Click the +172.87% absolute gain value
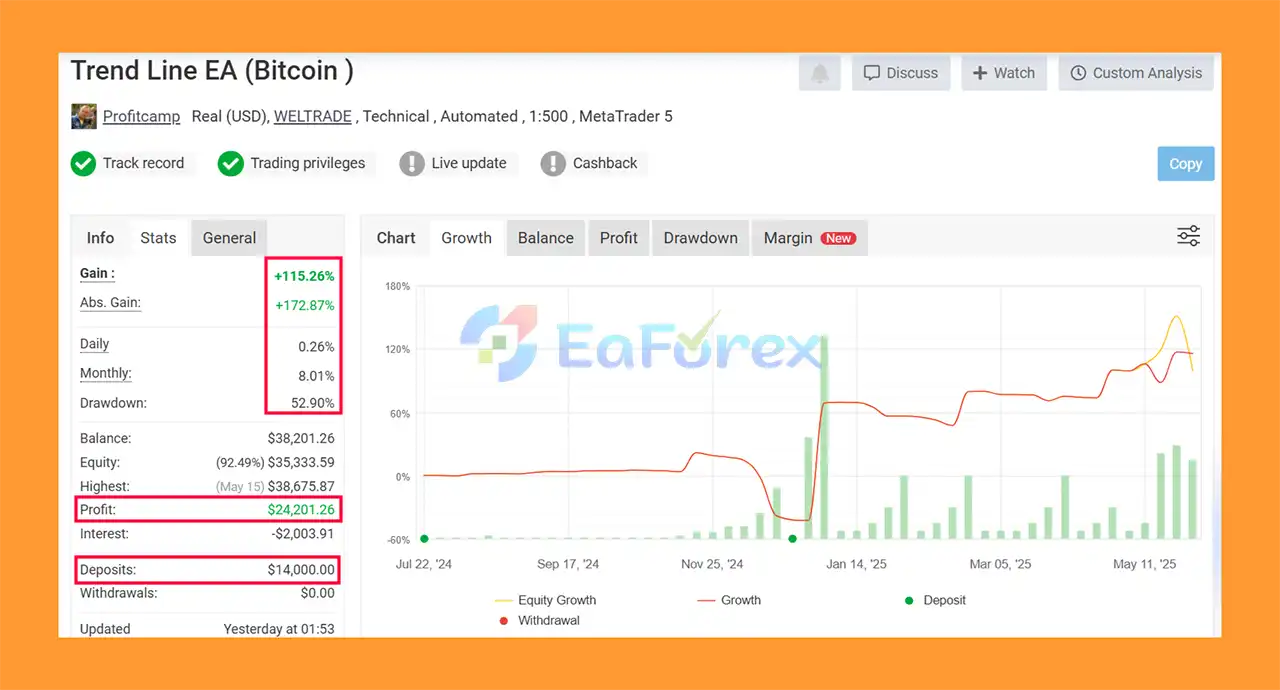 coord(305,306)
